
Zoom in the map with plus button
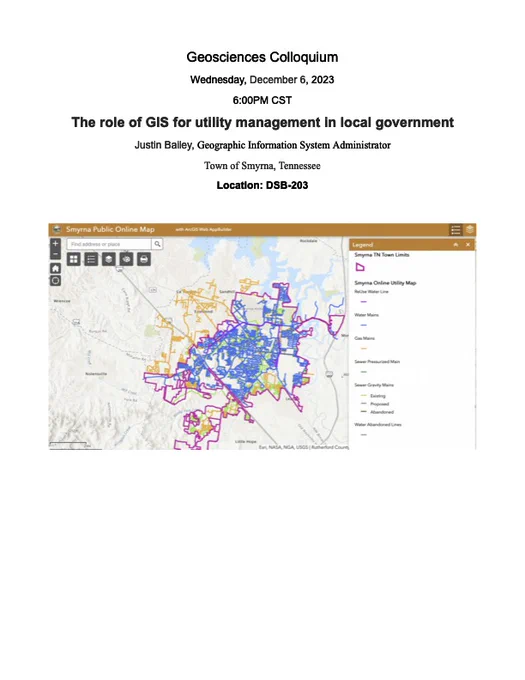55,243
